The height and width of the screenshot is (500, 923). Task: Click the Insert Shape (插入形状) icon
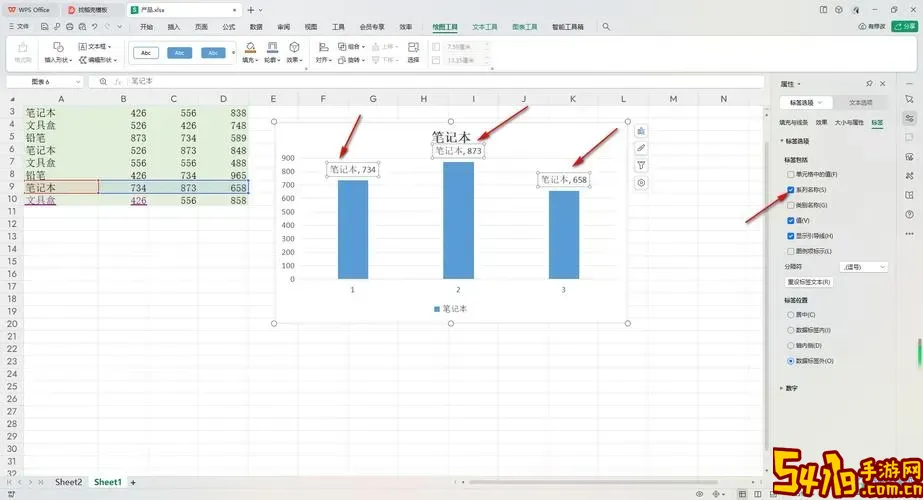[x=58, y=47]
